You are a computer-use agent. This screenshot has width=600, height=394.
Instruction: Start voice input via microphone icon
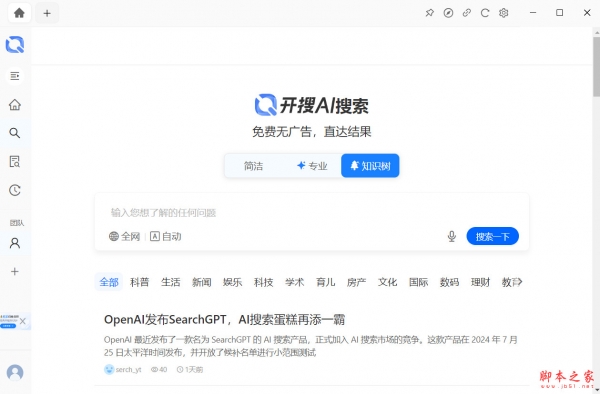452,236
